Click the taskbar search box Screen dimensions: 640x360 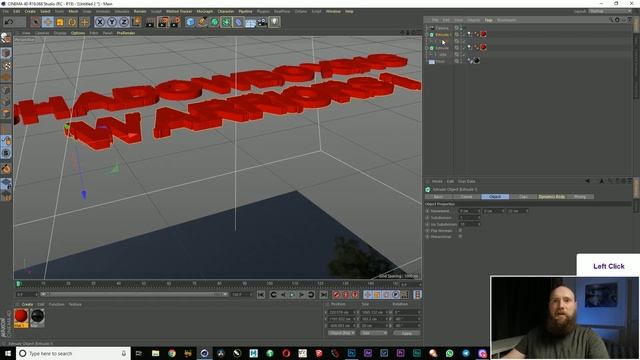pyautogui.click(x=73, y=353)
